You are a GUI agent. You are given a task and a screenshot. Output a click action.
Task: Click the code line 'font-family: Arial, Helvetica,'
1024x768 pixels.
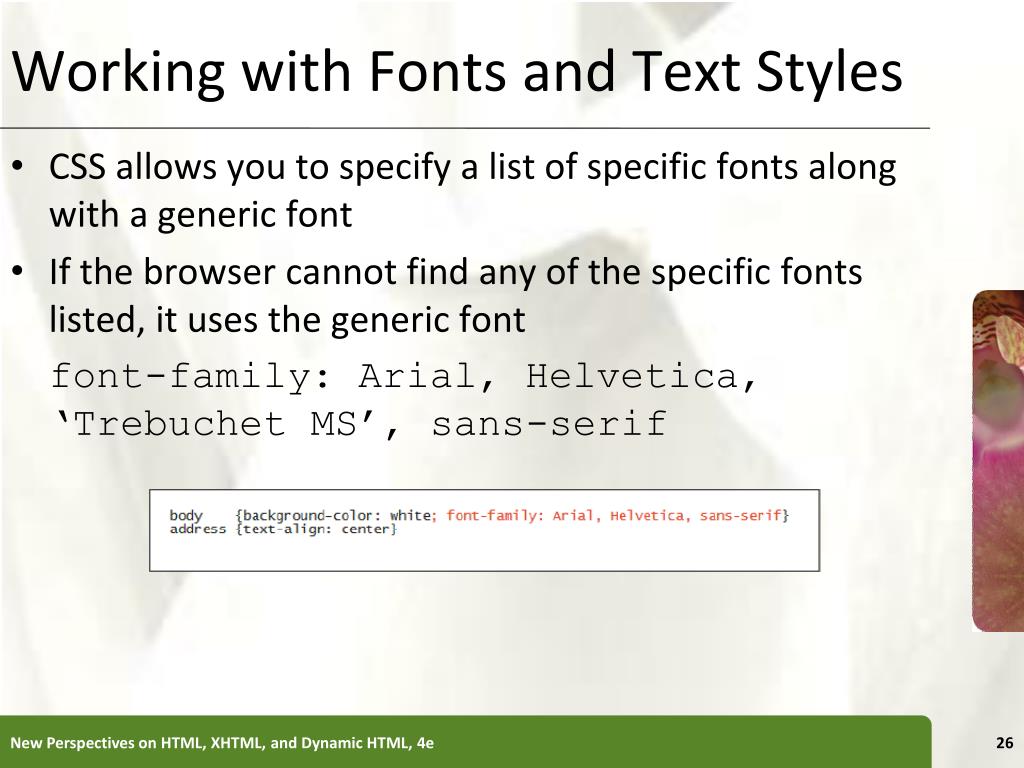404,376
